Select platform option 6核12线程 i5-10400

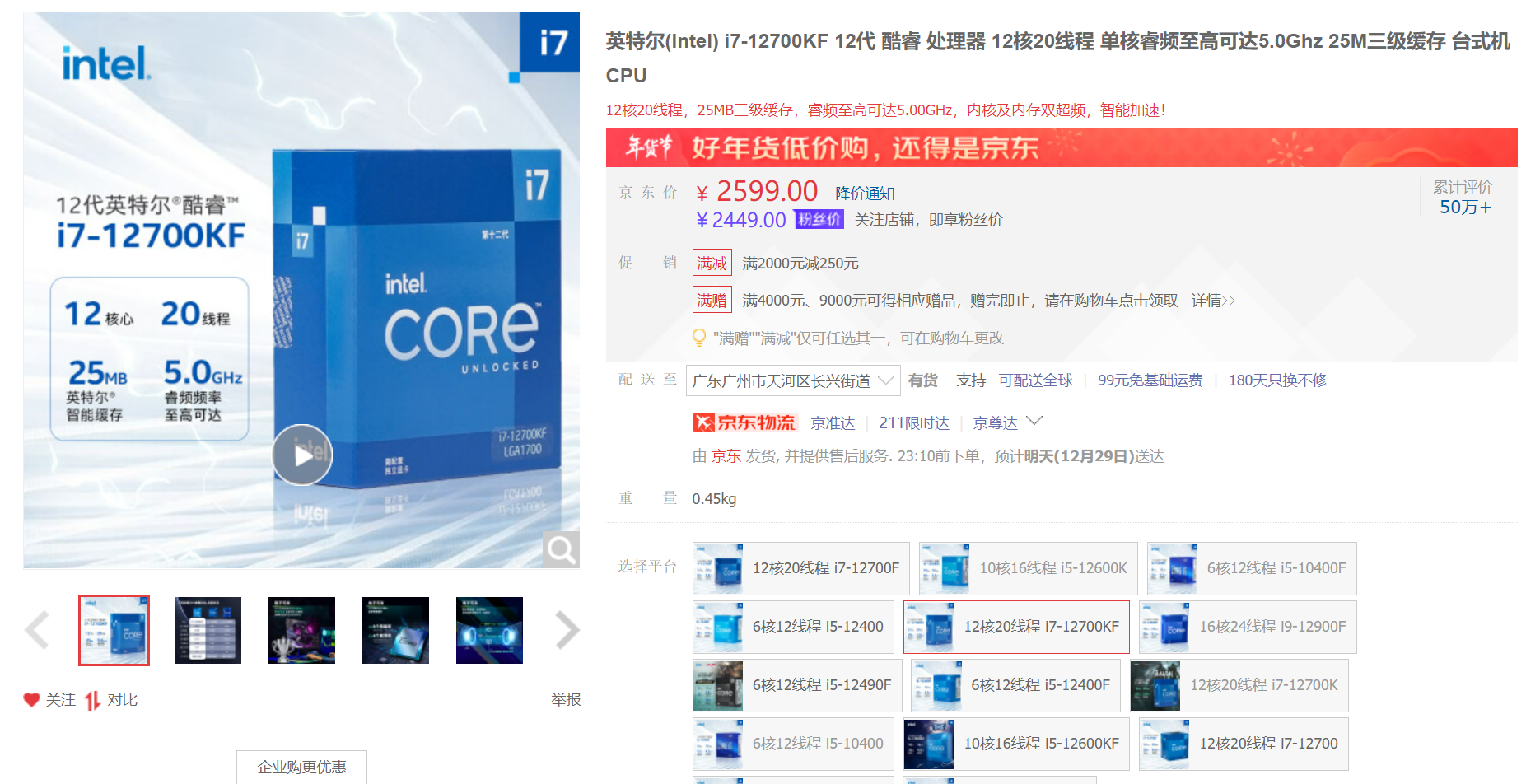793,744
